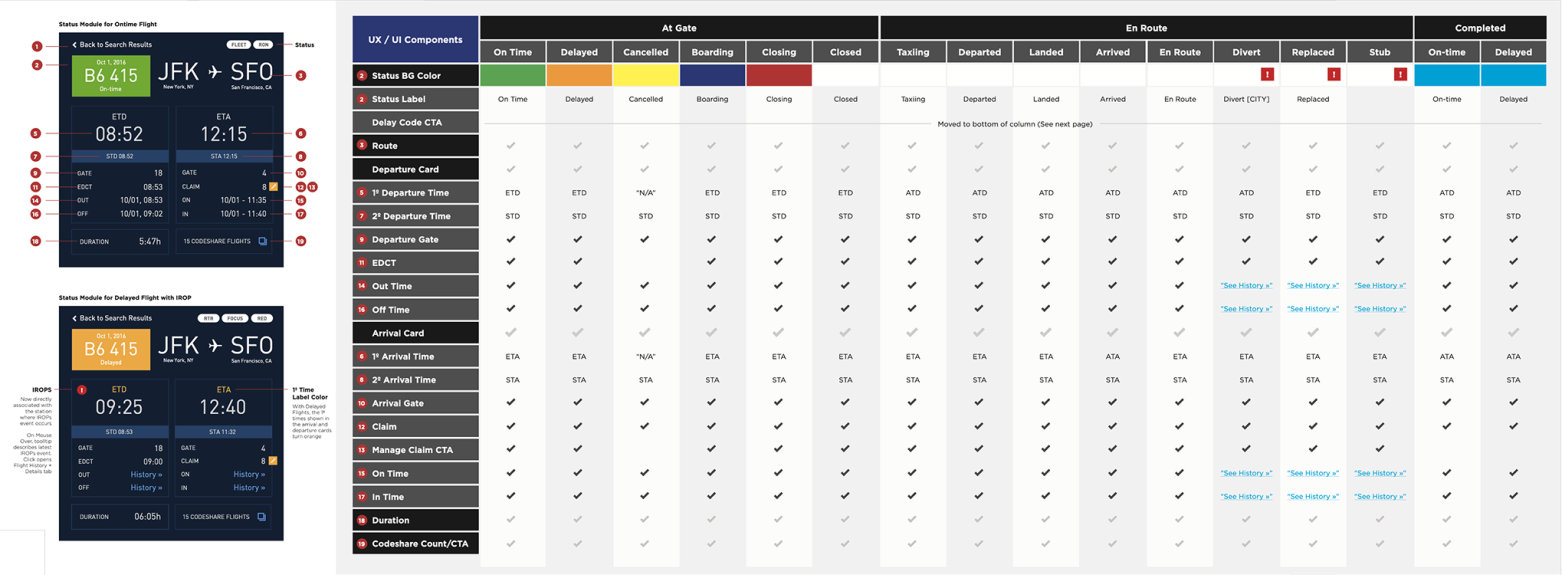Open the OUT History link in delayed module
Image resolution: width=1562 pixels, height=575 pixels.
click(x=147, y=475)
